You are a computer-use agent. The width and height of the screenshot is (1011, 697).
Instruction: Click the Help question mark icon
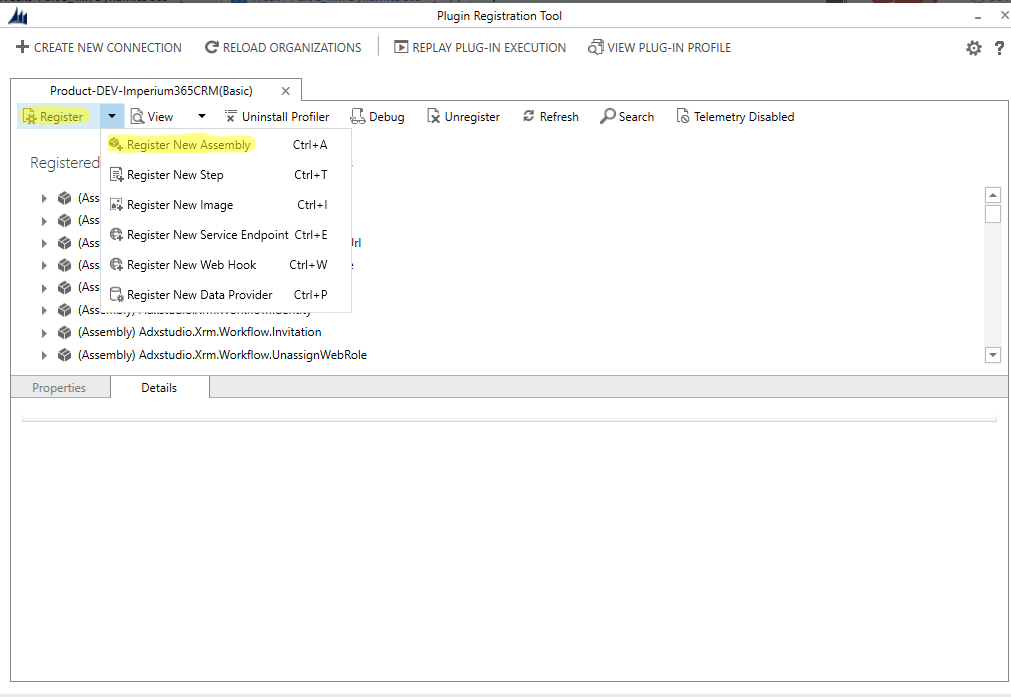coord(999,47)
